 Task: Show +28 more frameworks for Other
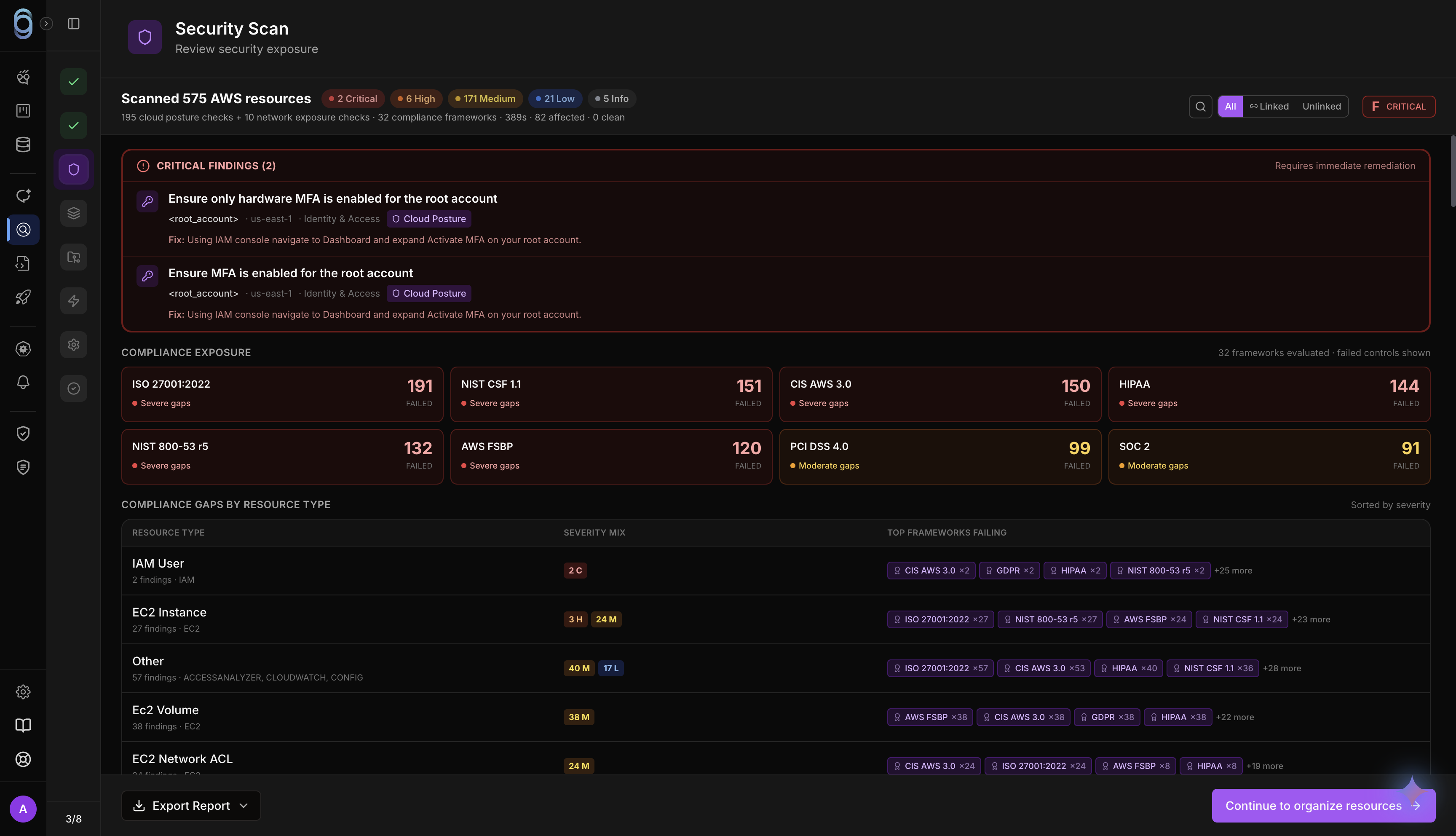point(1282,668)
